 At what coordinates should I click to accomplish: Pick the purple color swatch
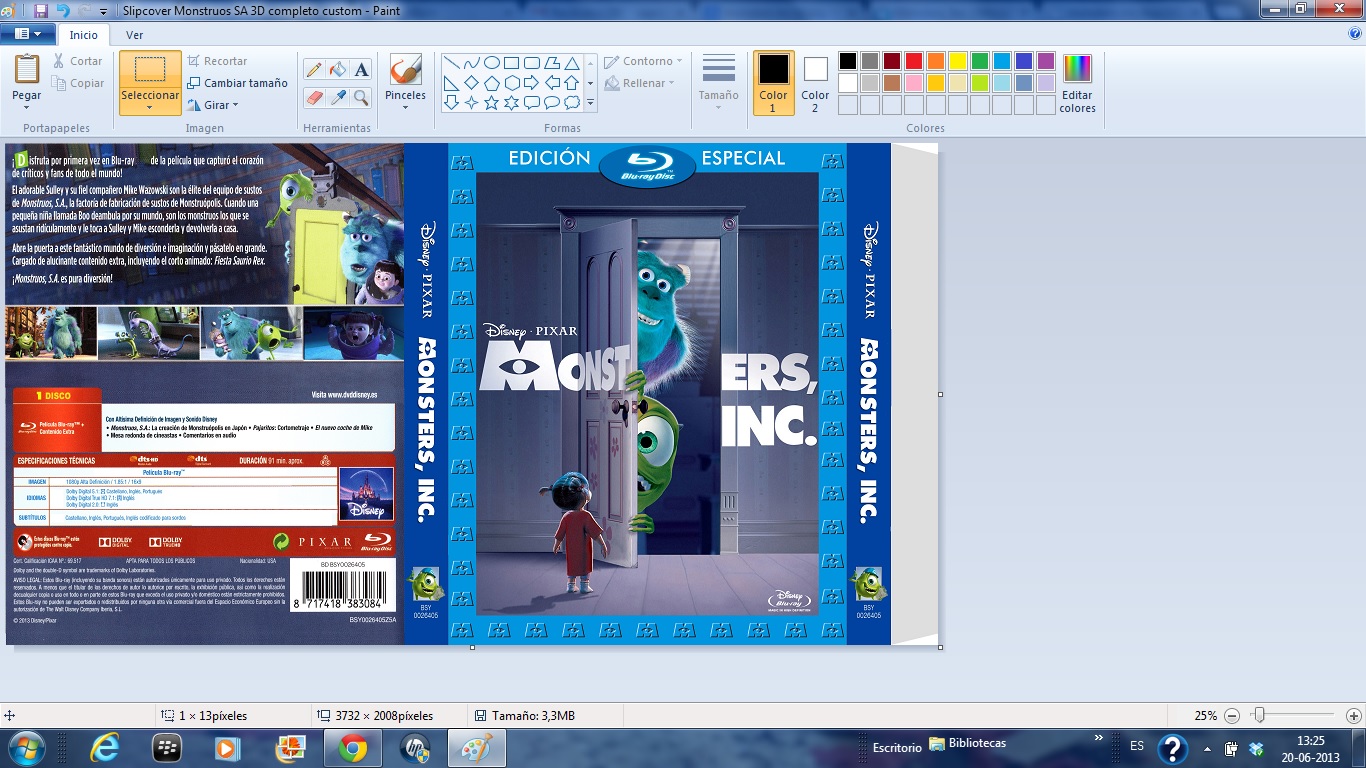tap(1046, 61)
